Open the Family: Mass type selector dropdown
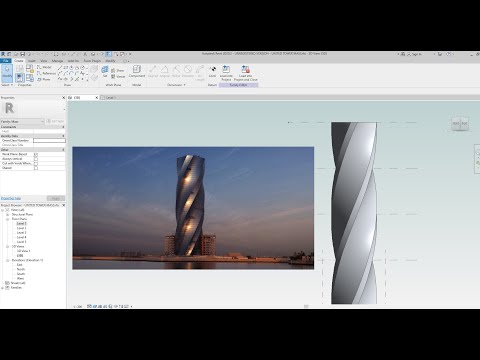Viewport: 480px width, 360px height. click(22, 121)
